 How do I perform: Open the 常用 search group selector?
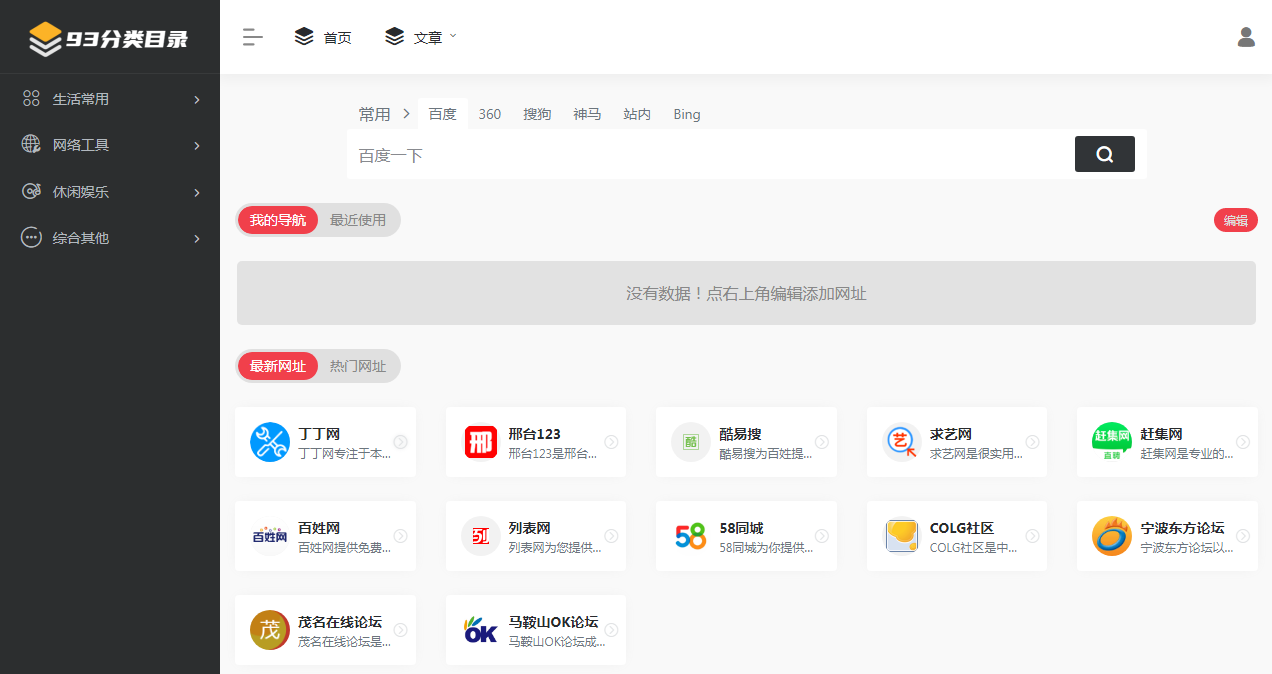click(384, 114)
